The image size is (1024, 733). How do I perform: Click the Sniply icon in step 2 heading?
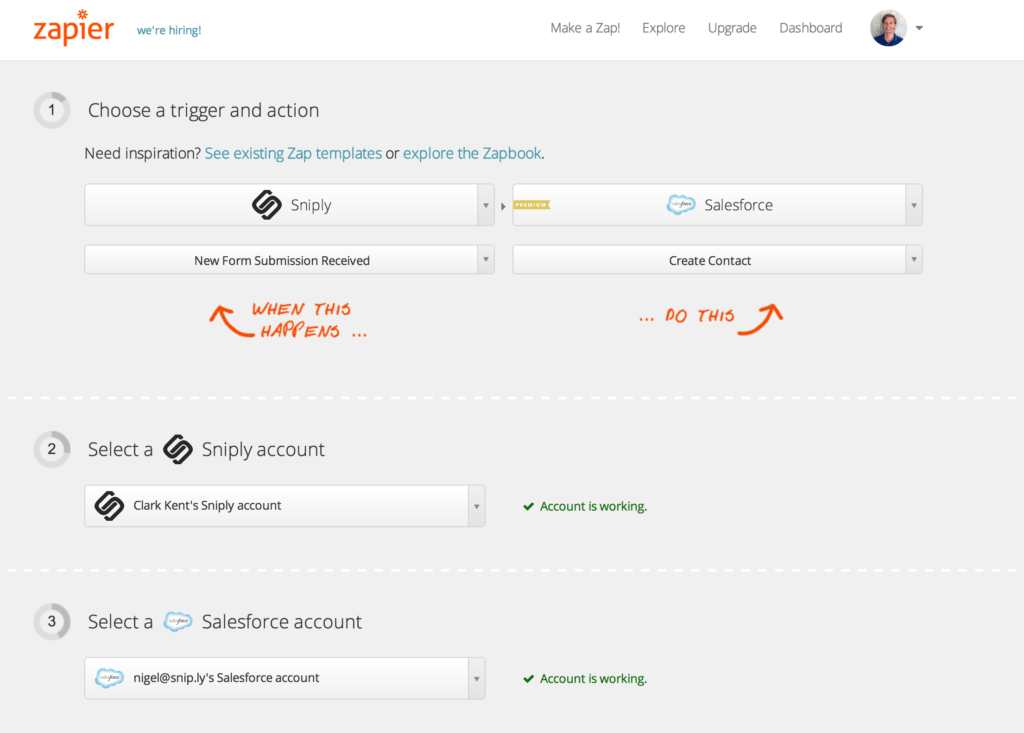tap(177, 450)
